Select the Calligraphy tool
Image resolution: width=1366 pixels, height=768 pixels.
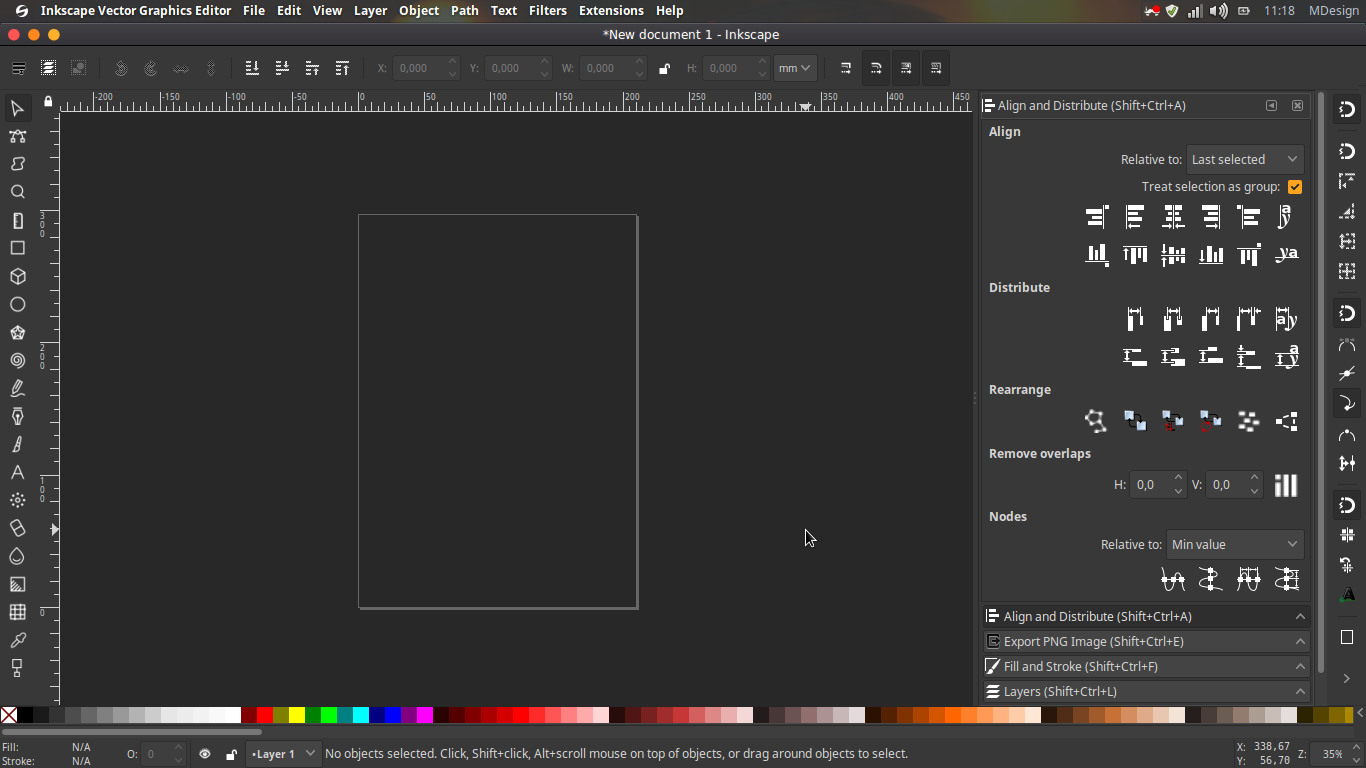pos(17,444)
